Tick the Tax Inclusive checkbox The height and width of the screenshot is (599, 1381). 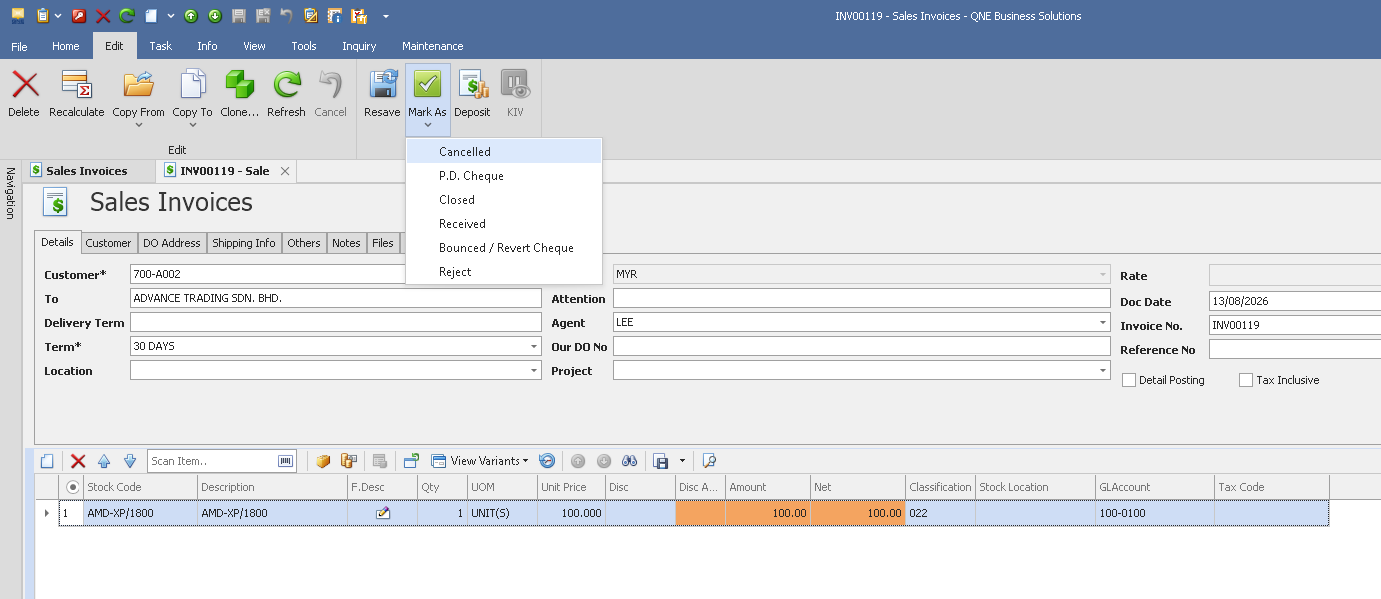pyautogui.click(x=1246, y=380)
